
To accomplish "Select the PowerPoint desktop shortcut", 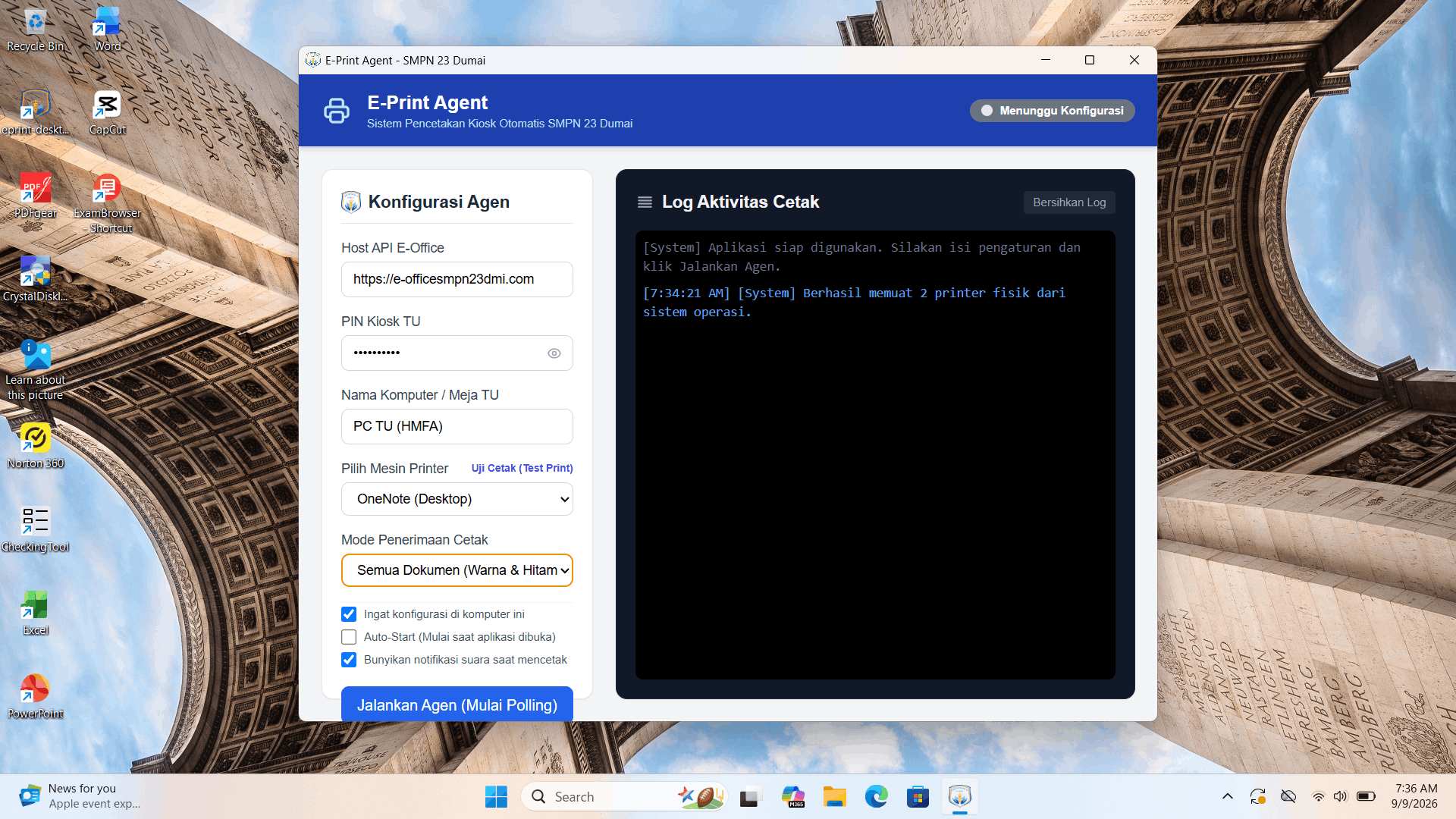I will tap(35, 698).
